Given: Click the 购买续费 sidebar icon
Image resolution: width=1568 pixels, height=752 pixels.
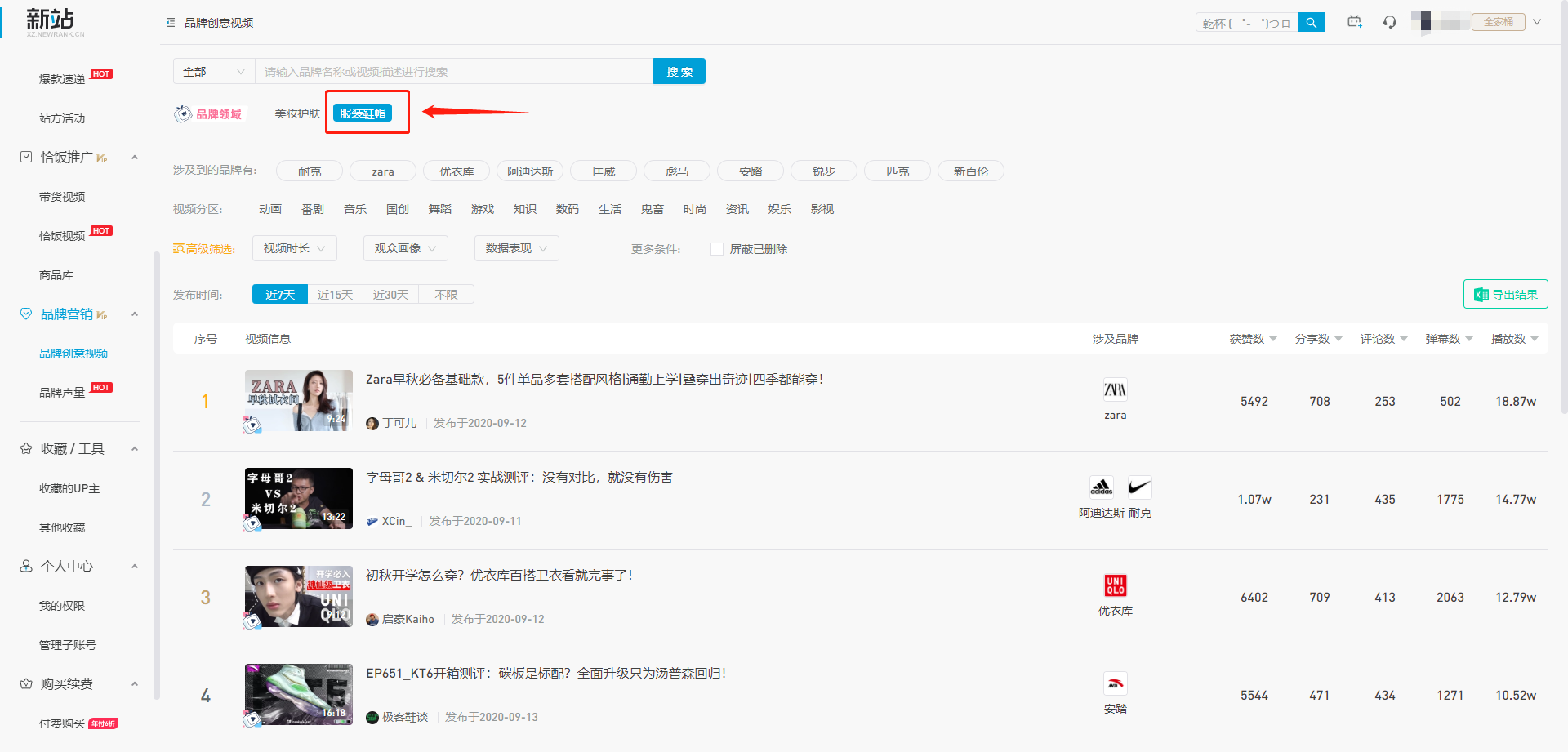Looking at the screenshot, I should tap(26, 683).
